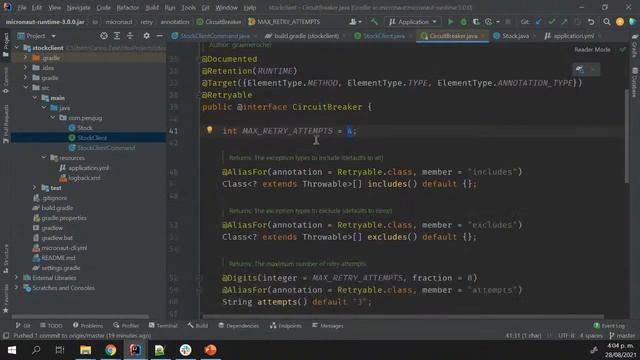This screenshot has width=640, height=360.
Task: Expand Scratches and Consoles node
Action: 17,288
